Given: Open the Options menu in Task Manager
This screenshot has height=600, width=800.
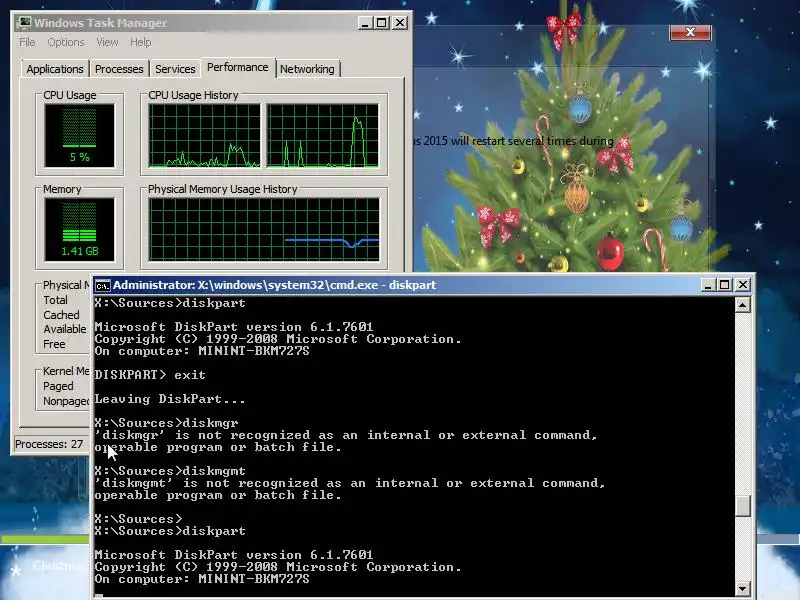Looking at the screenshot, I should pos(66,42).
